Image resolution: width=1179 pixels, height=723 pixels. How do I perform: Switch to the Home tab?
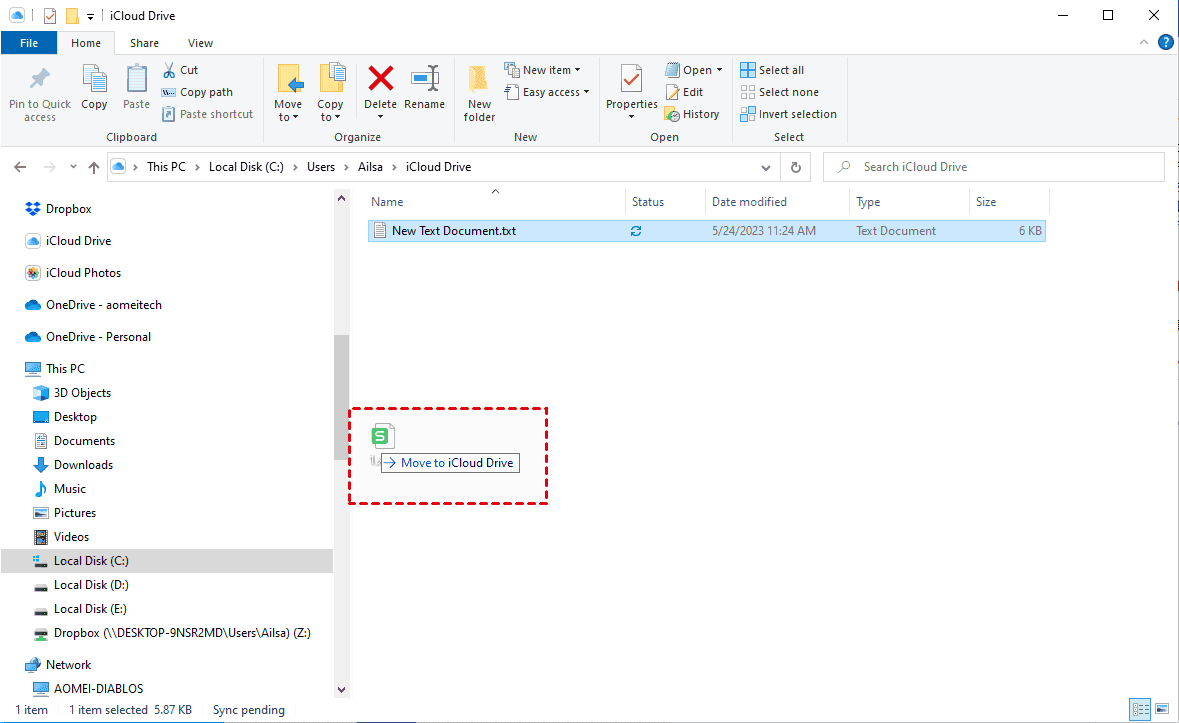click(86, 43)
